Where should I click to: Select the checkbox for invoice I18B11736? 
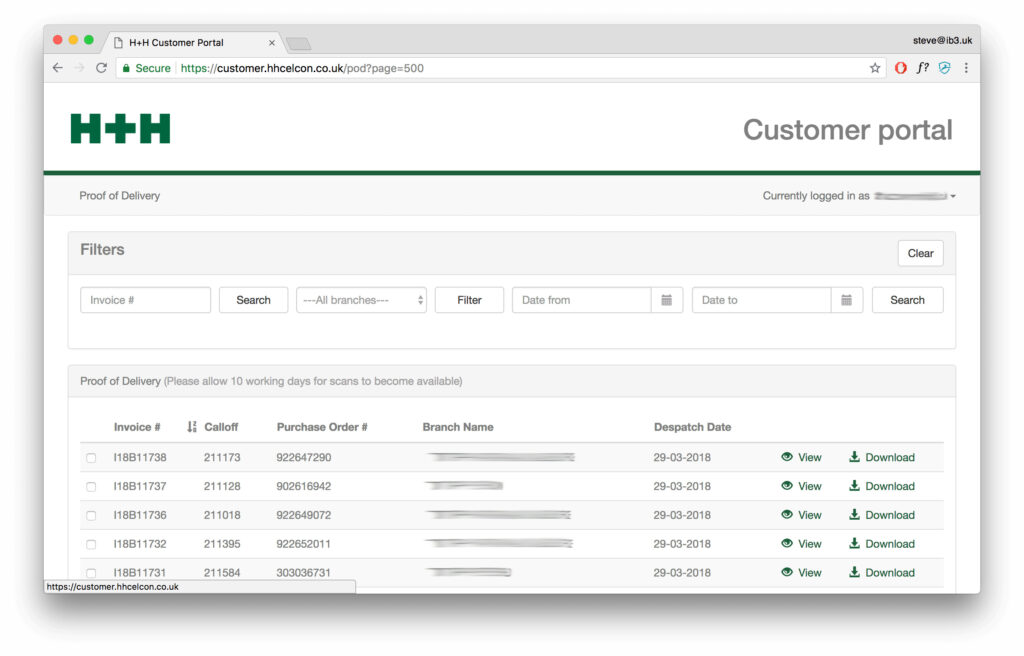(x=91, y=516)
